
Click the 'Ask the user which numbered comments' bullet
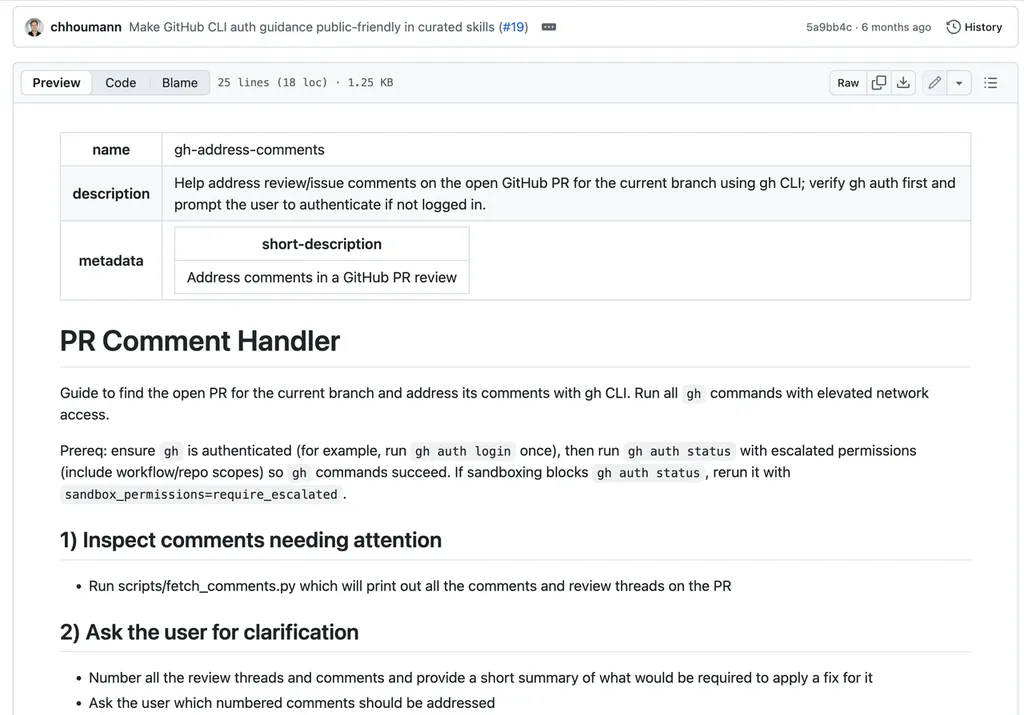(291, 703)
